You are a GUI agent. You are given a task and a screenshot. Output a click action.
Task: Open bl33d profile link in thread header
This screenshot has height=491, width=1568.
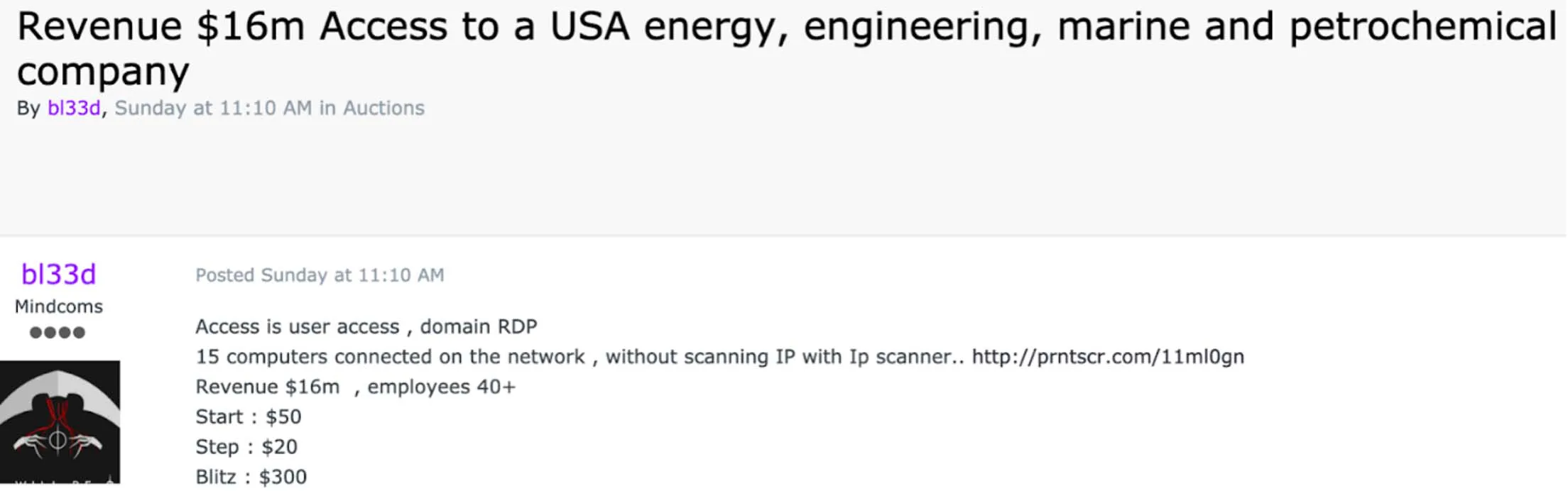pyautogui.click(x=74, y=108)
